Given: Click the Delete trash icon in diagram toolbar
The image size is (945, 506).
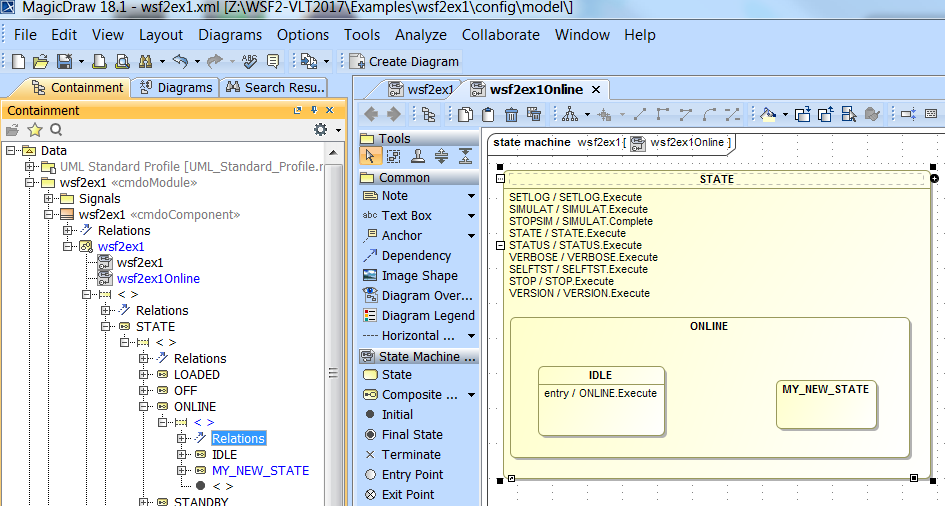Looking at the screenshot, I should [511, 114].
